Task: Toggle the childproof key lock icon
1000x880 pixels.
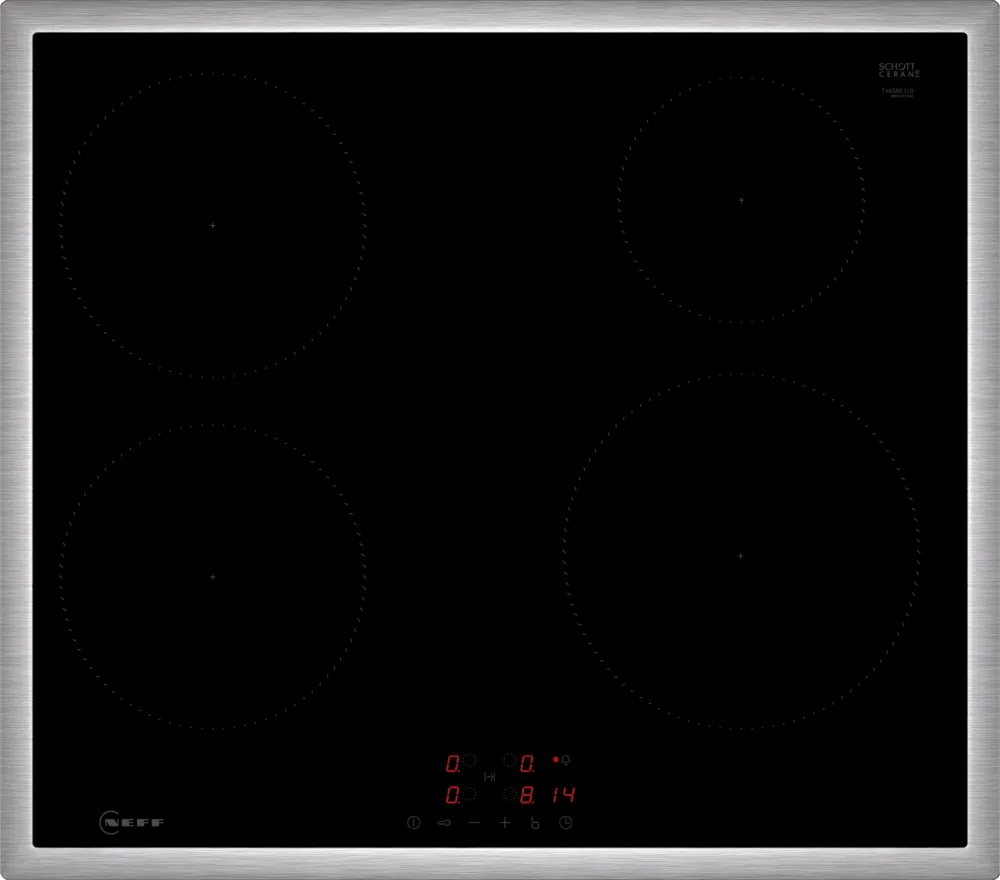Action: tap(444, 823)
